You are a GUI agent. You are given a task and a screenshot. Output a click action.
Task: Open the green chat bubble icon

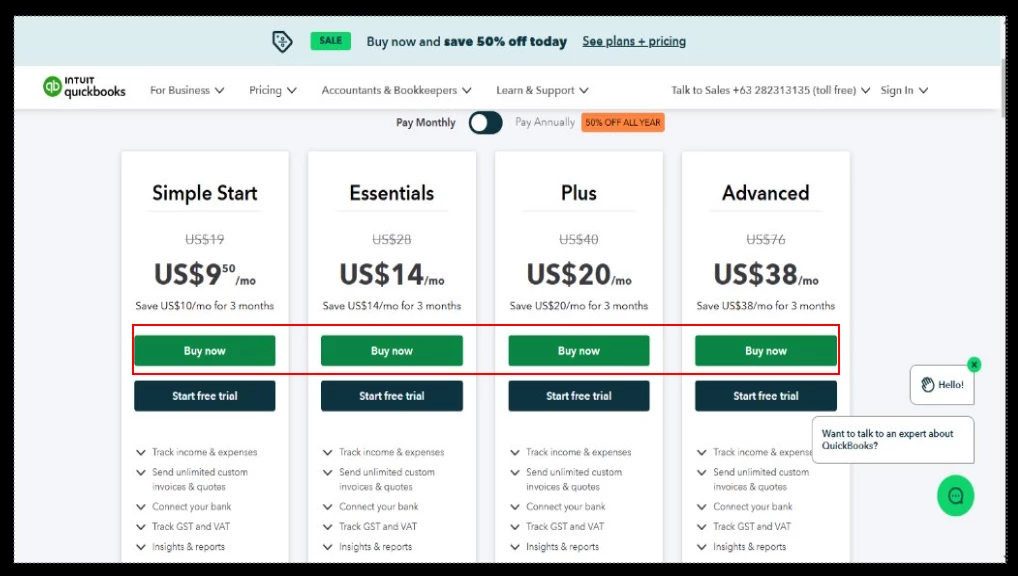pos(955,496)
